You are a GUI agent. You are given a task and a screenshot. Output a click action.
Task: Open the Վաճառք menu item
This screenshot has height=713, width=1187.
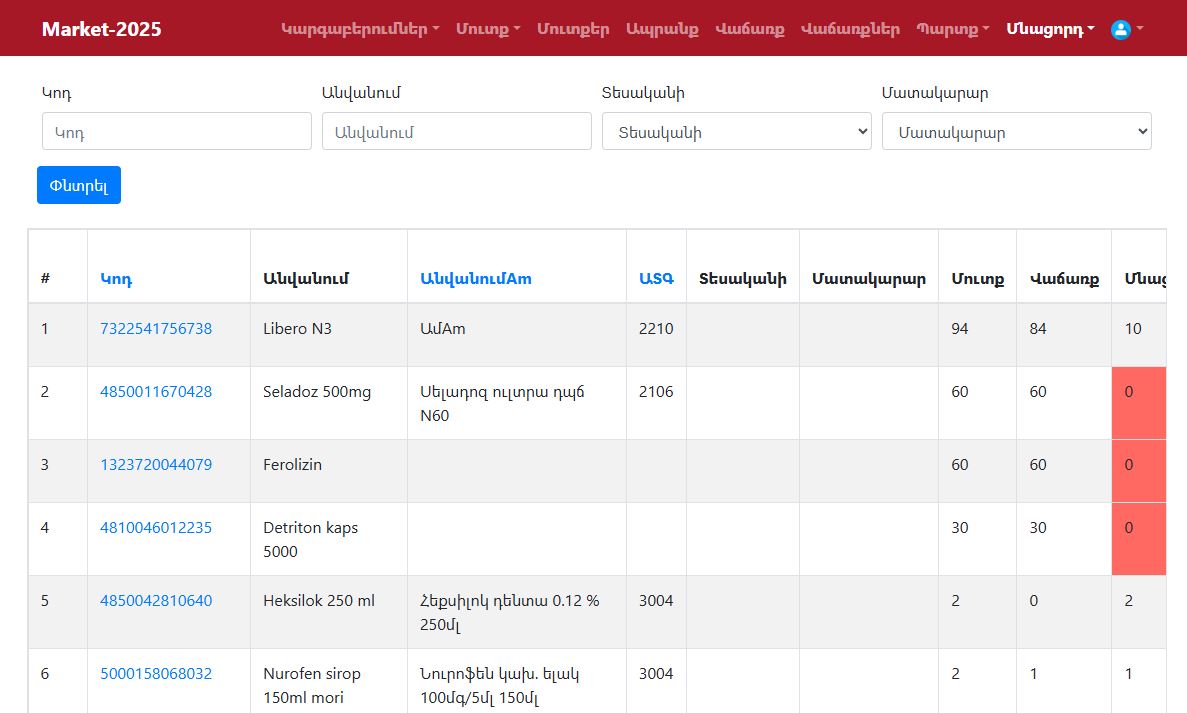(749, 29)
